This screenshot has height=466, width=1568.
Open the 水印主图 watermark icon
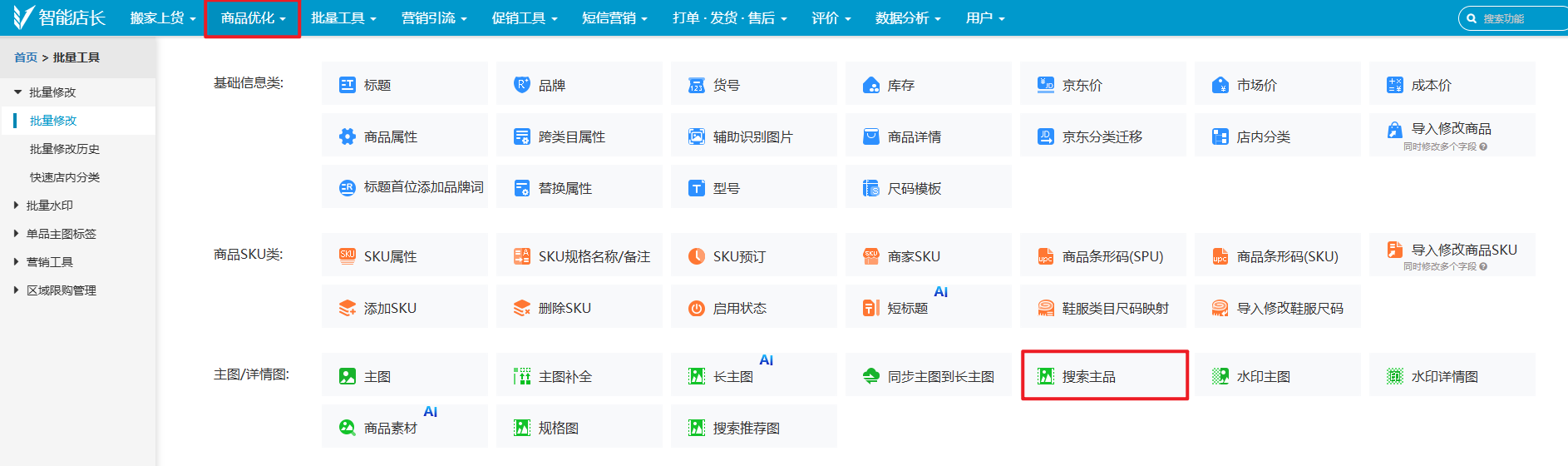(1220, 376)
